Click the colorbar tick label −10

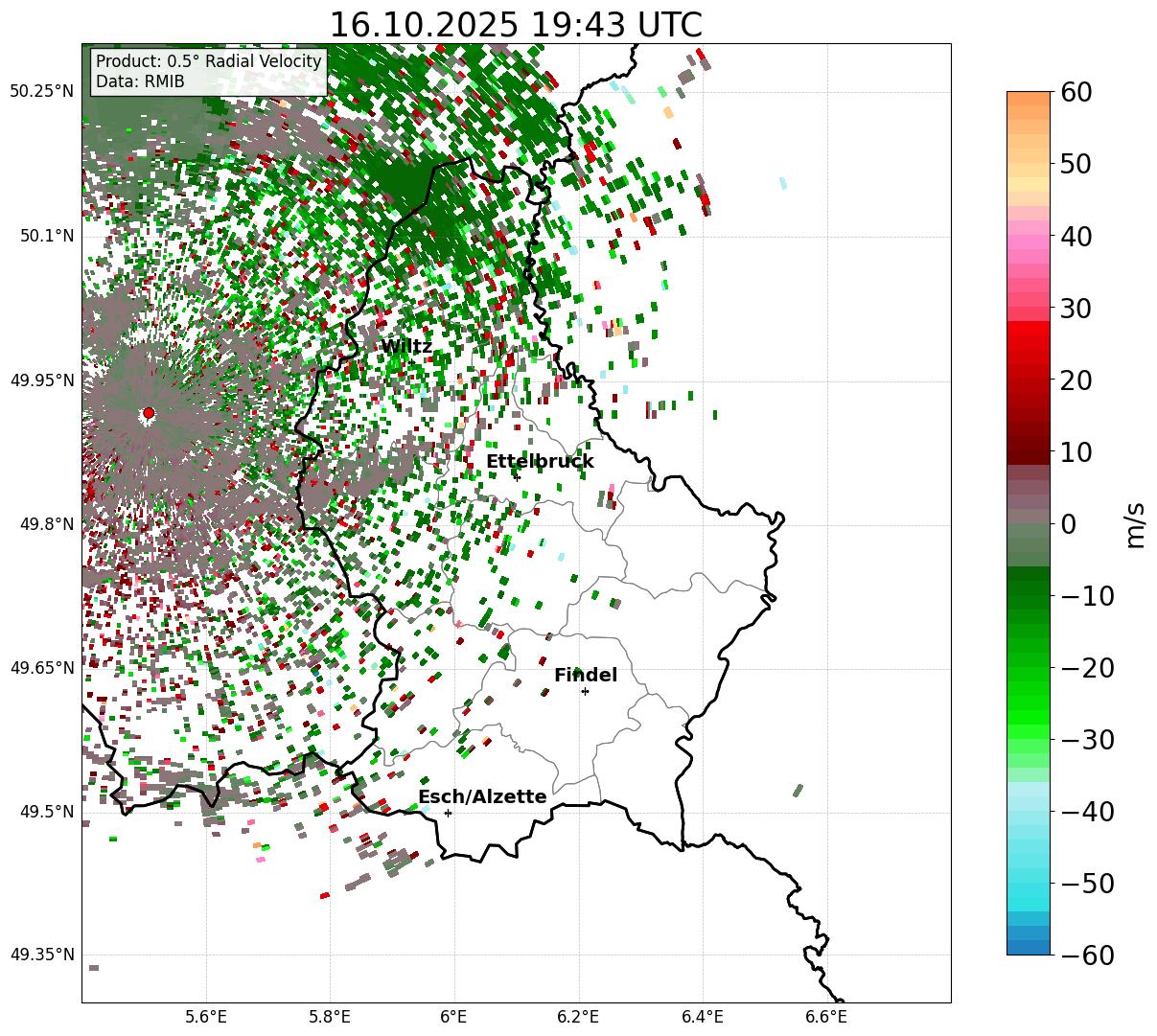point(1087,595)
